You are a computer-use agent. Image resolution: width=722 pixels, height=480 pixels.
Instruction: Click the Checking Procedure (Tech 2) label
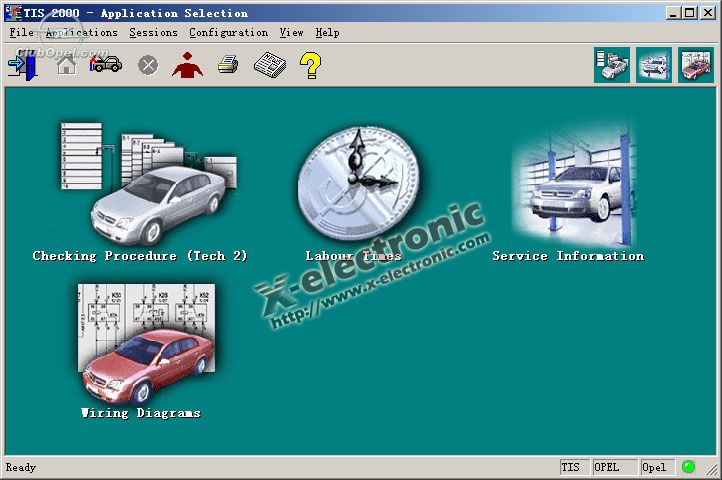(x=140, y=256)
